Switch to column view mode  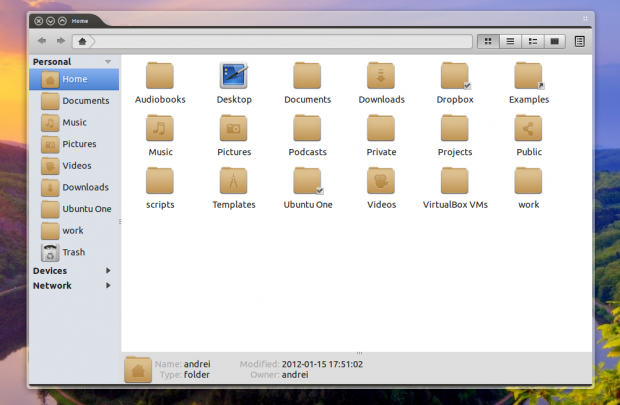point(555,41)
